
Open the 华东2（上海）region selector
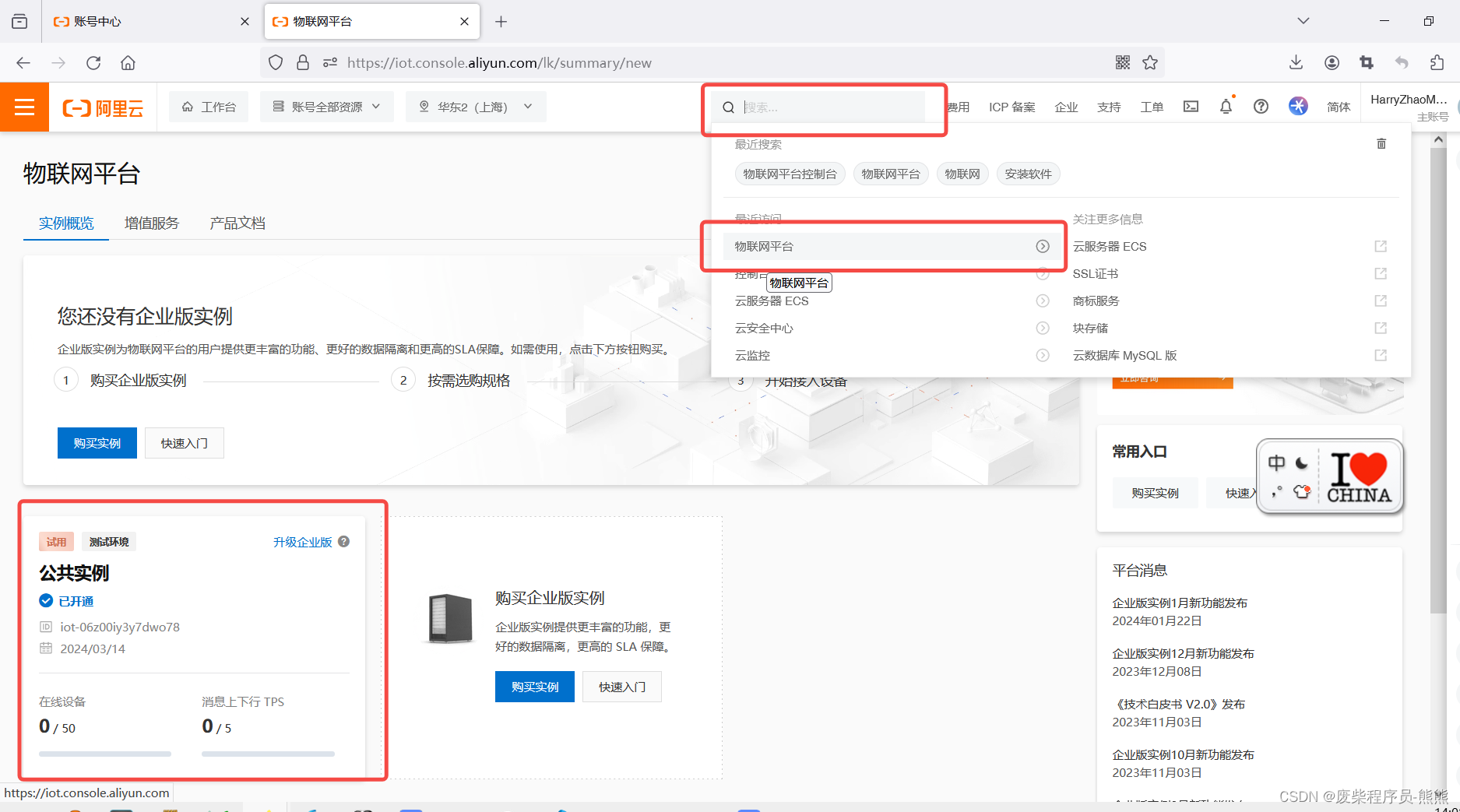click(475, 106)
